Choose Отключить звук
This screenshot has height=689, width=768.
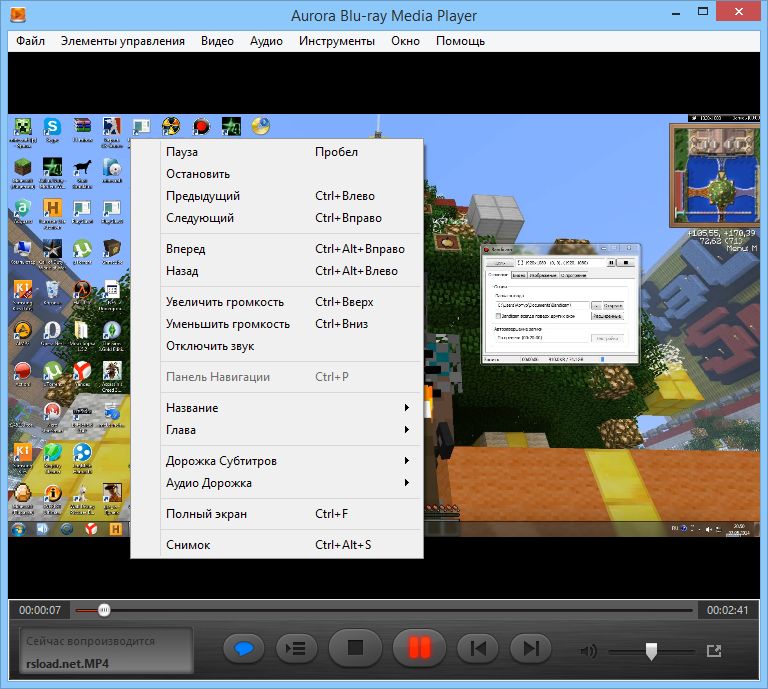pos(277,346)
